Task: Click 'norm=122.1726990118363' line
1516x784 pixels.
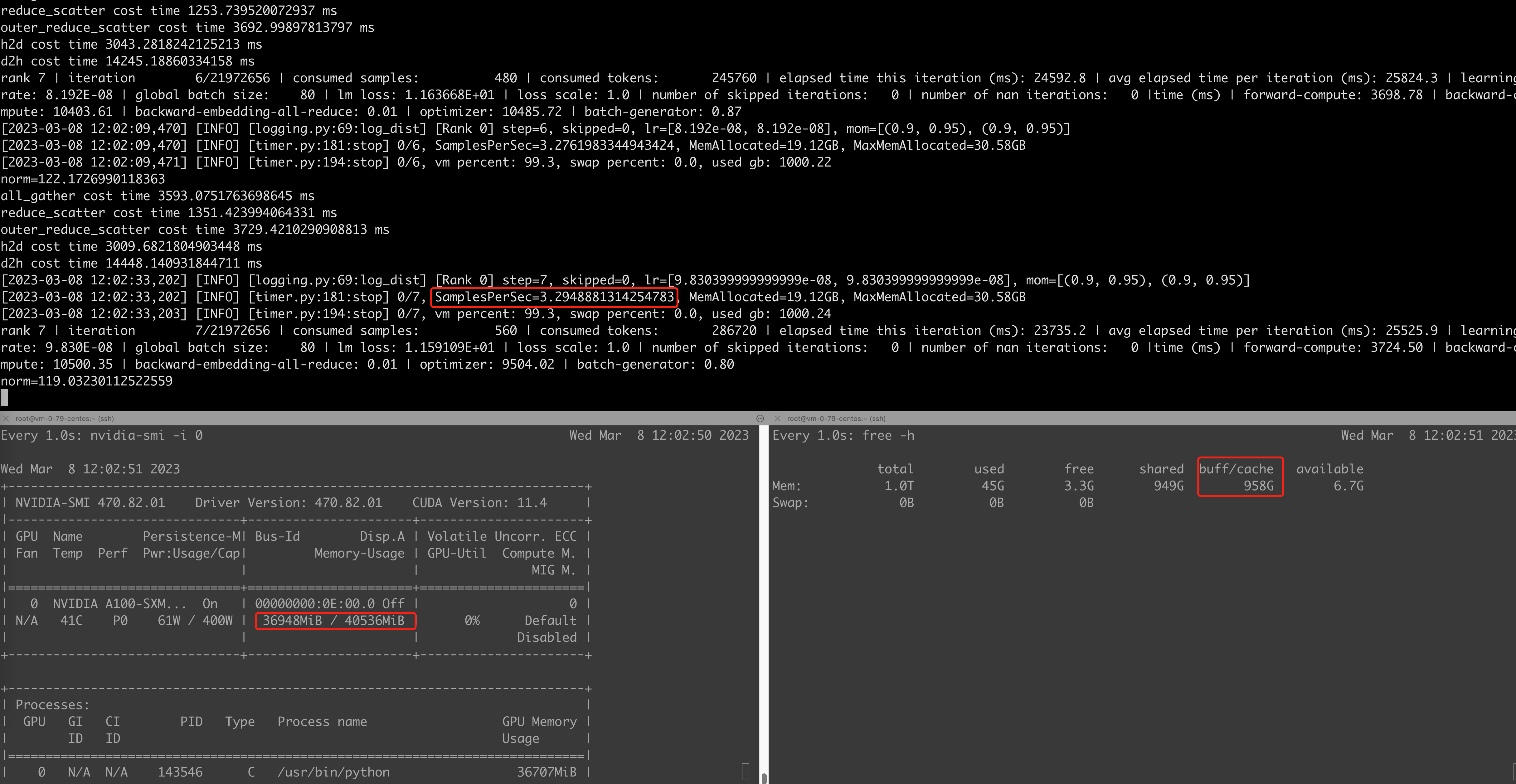Action: tap(83, 179)
